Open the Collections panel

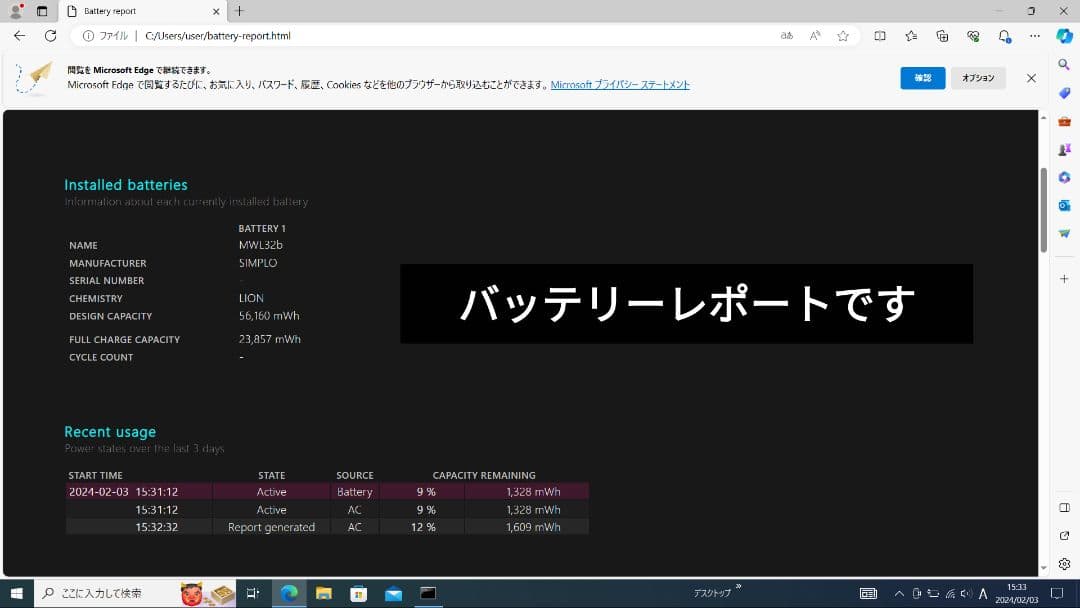pos(941,35)
